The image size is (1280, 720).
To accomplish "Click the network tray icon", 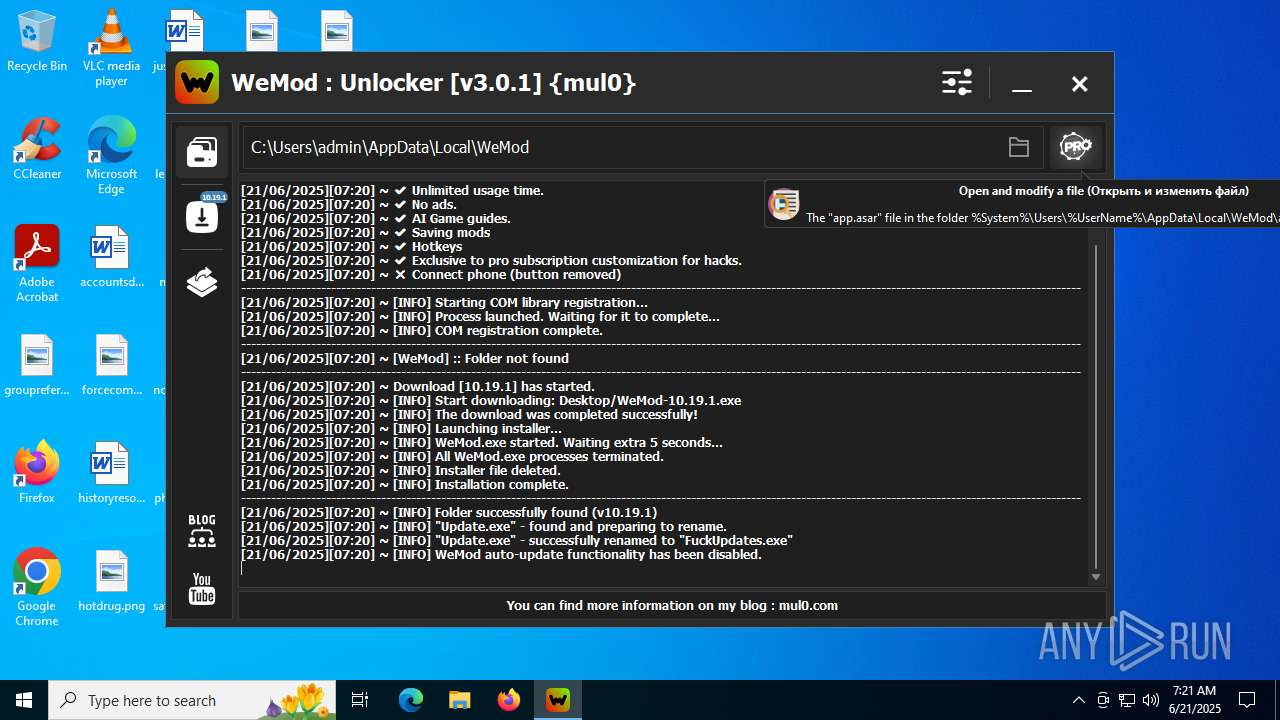I will coord(1127,700).
